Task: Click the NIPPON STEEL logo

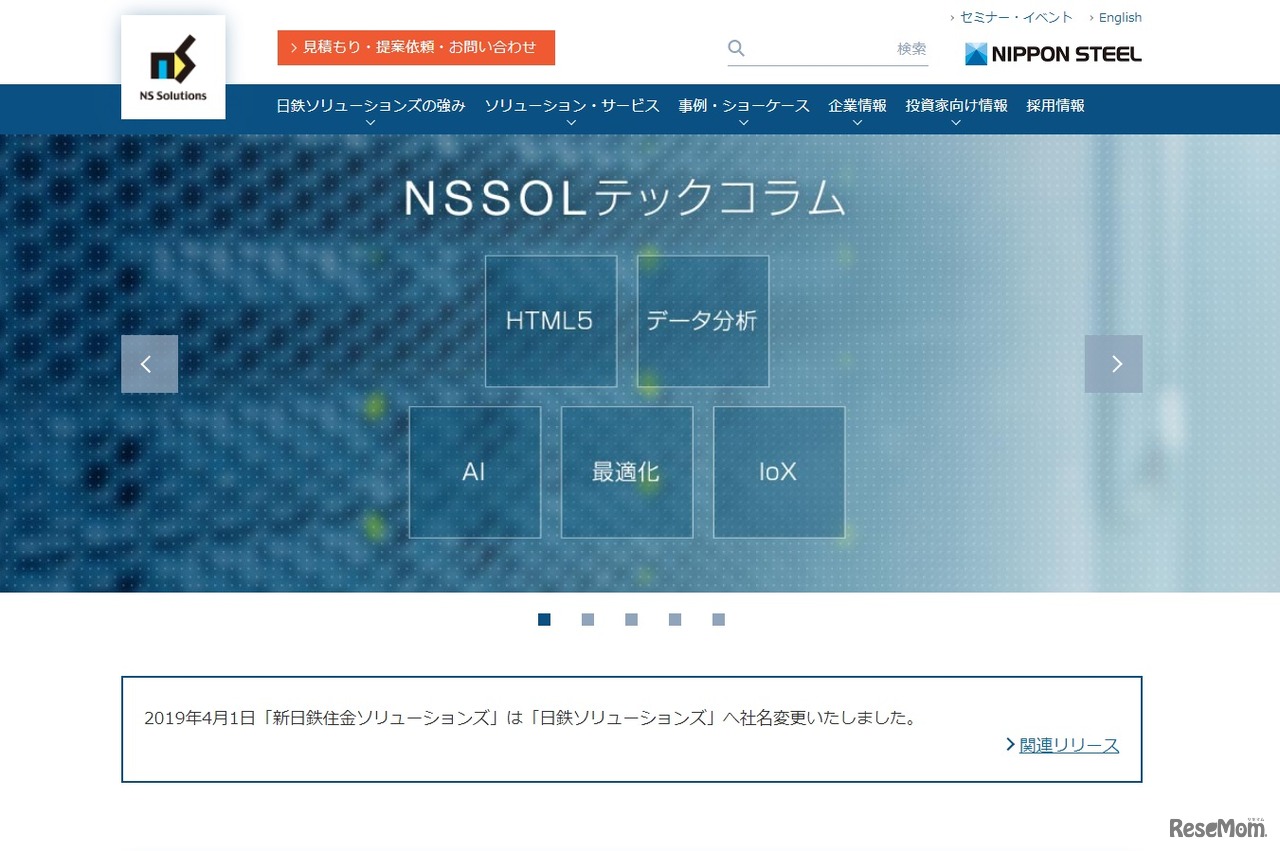Action: click(x=1051, y=53)
